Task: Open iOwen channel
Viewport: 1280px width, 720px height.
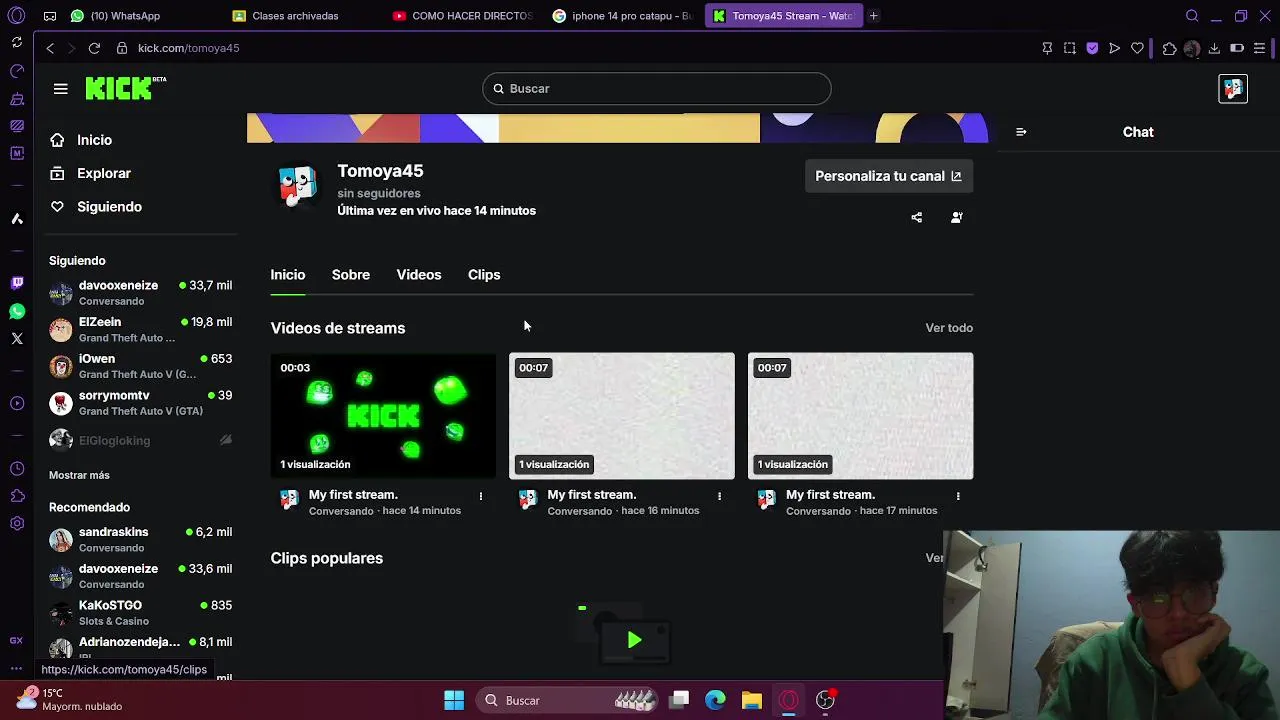Action: (x=140, y=366)
